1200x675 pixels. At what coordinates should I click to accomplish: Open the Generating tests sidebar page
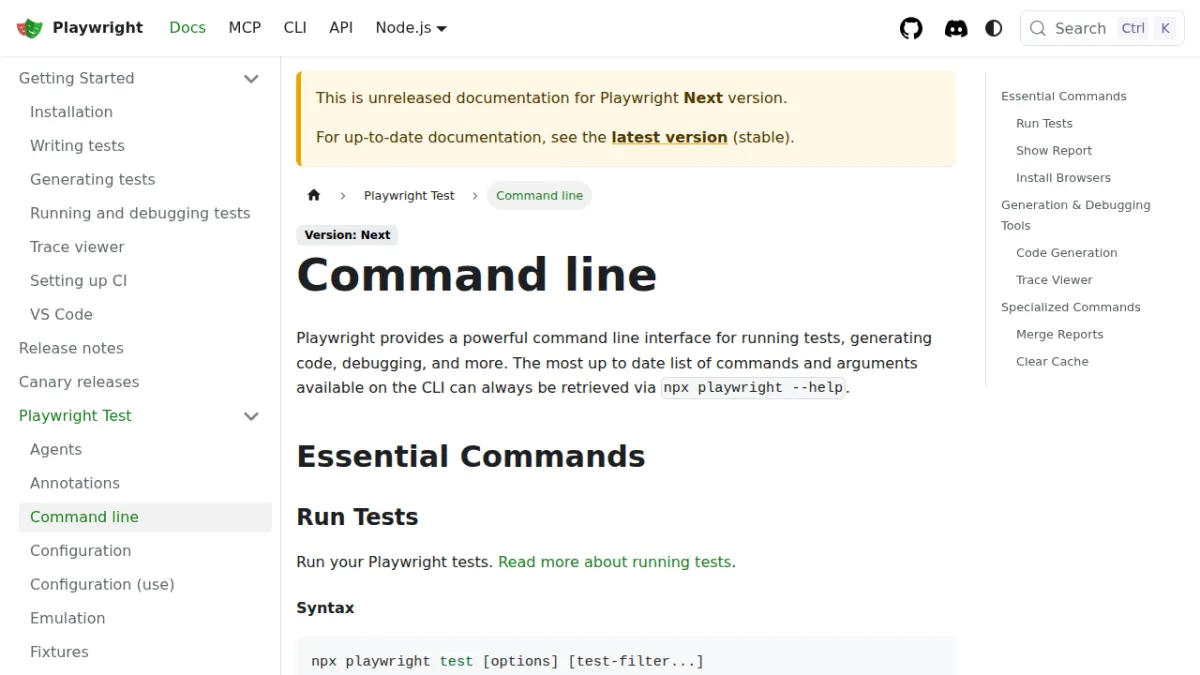(92, 180)
